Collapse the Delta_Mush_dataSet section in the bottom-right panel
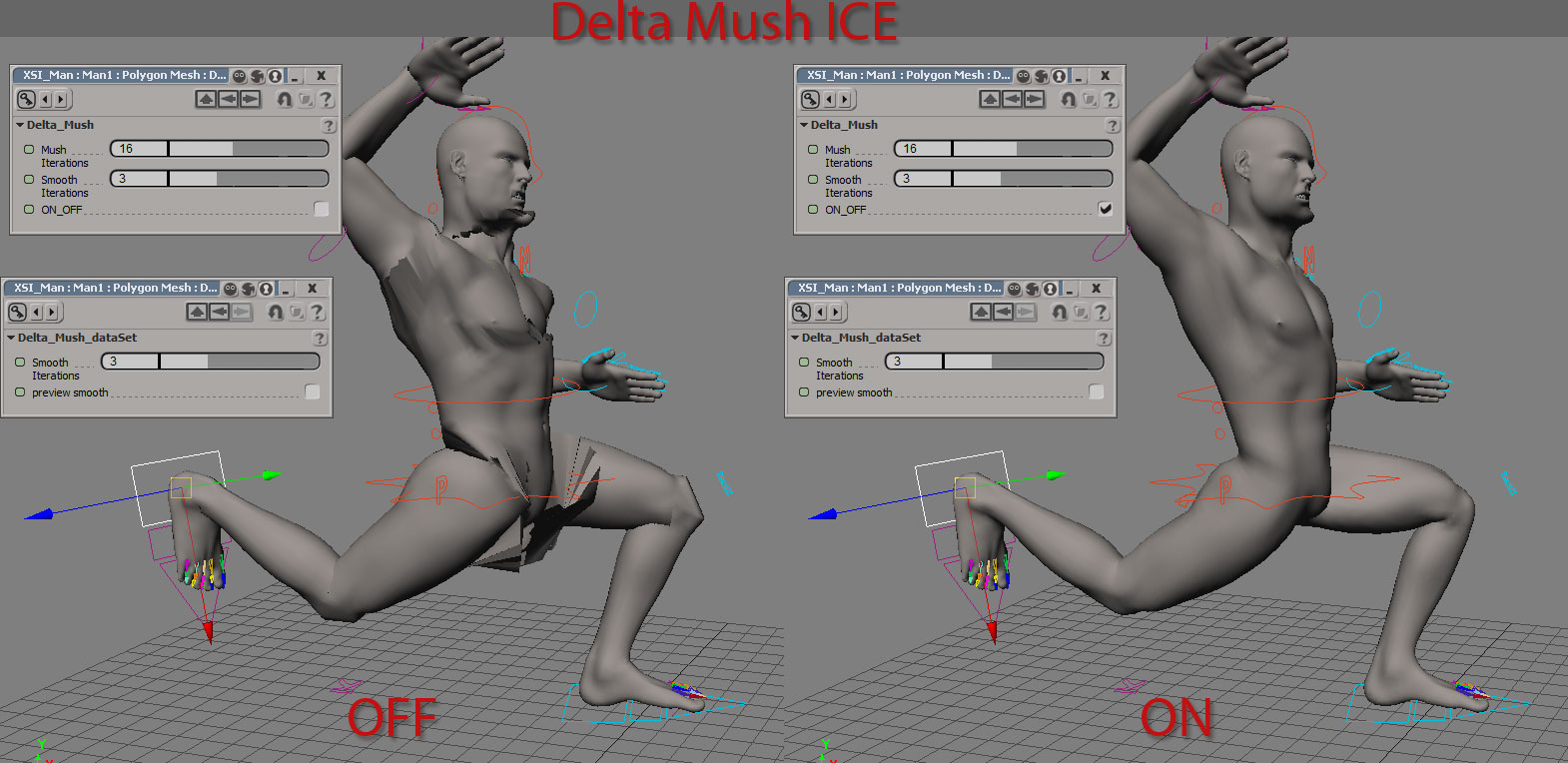This screenshot has width=1568, height=763. (795, 338)
